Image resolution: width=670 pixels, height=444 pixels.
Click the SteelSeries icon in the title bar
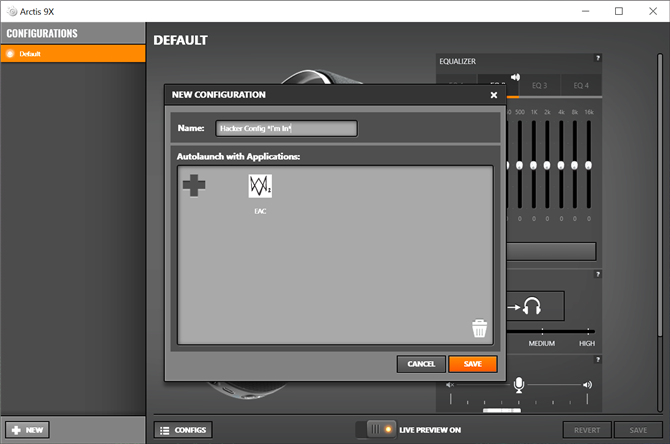click(x=10, y=11)
